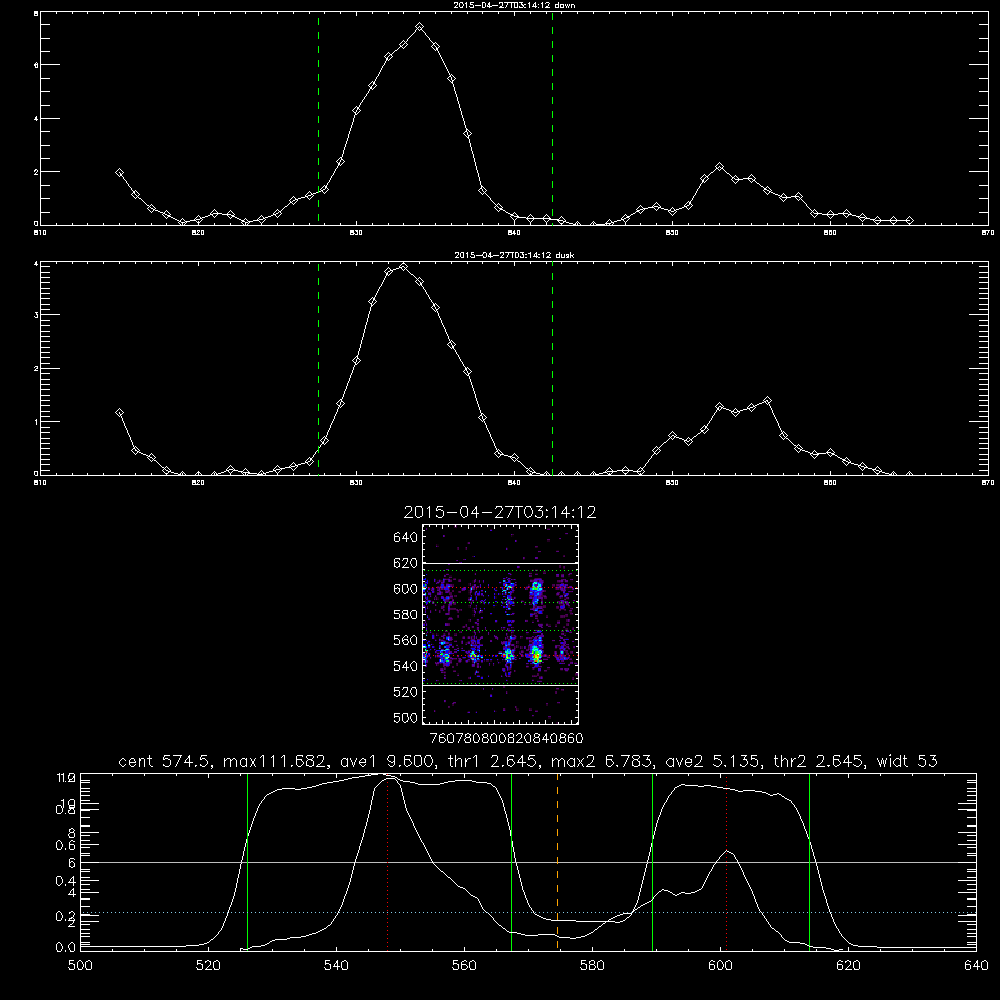Viewport: 1000px width, 1000px height.
Task: Click the left green dashed line in dawn plot
Action: tap(318, 118)
